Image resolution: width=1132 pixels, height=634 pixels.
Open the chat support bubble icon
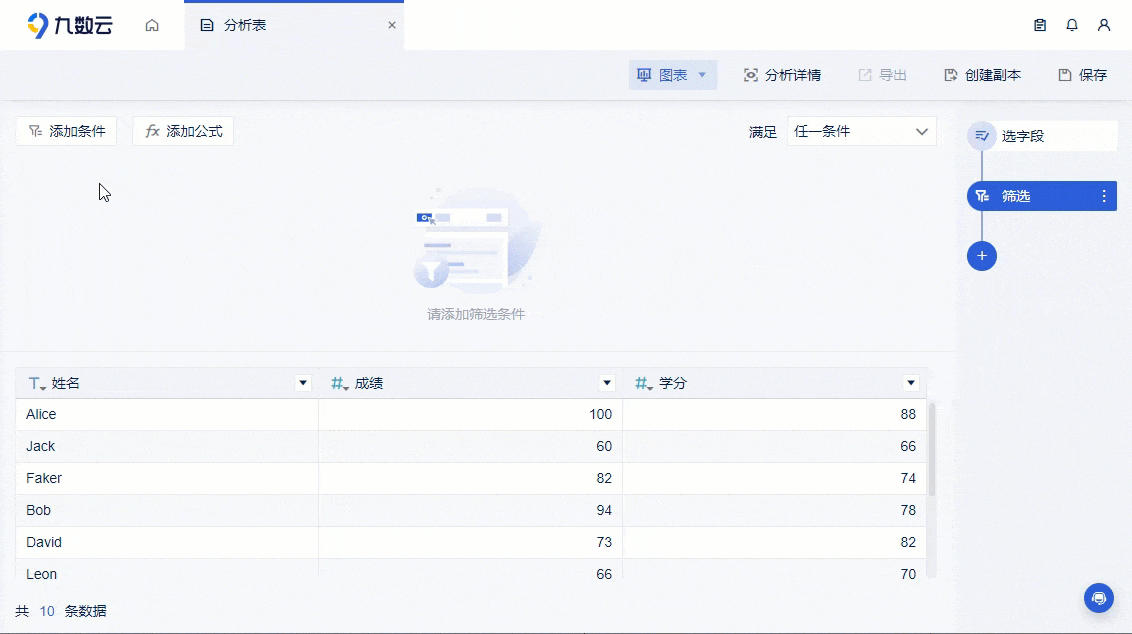[x=1099, y=598]
